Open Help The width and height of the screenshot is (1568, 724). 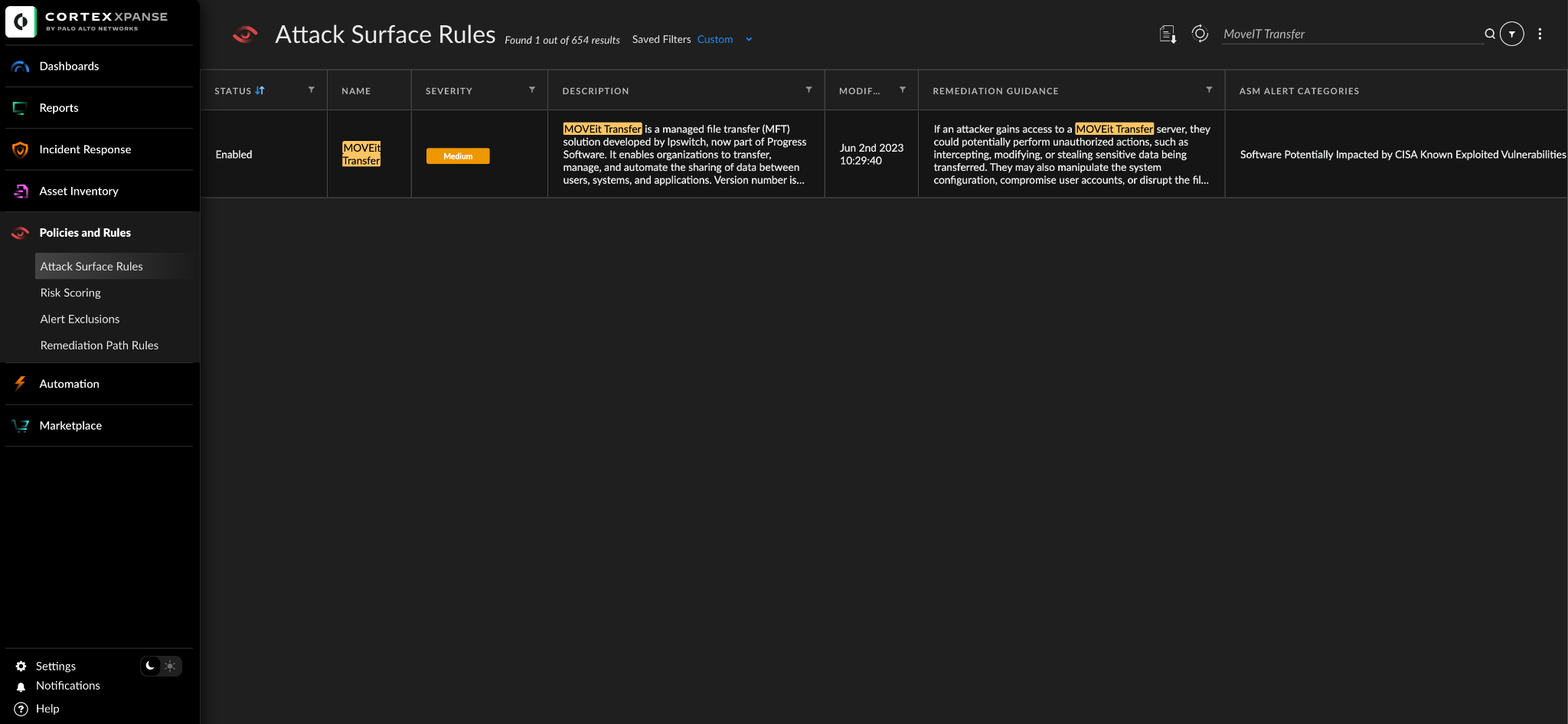[47, 709]
